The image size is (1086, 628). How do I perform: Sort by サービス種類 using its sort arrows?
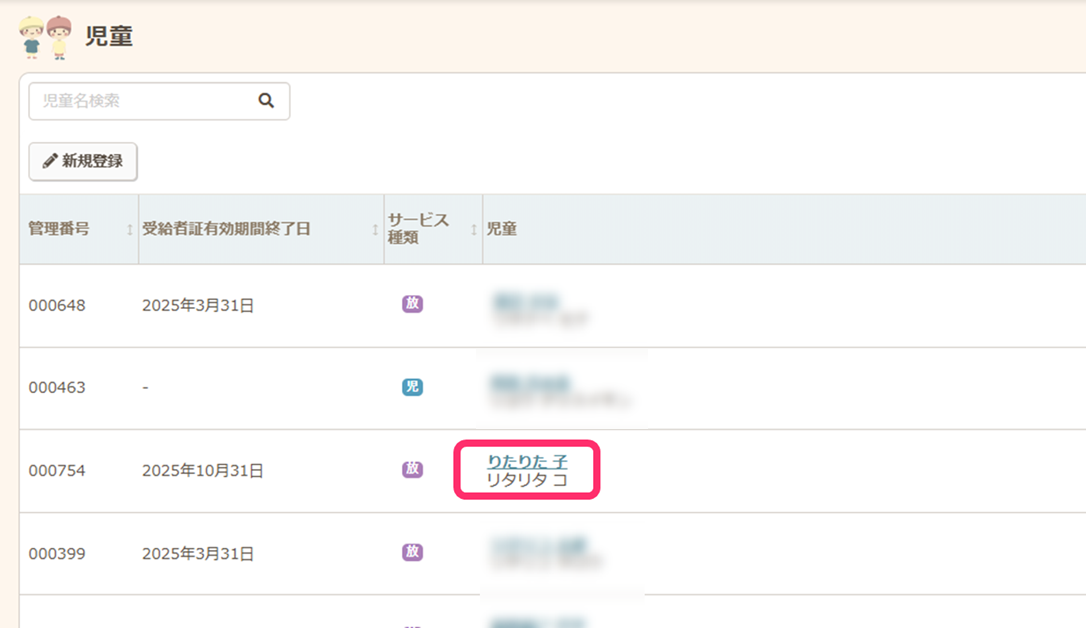click(474, 230)
